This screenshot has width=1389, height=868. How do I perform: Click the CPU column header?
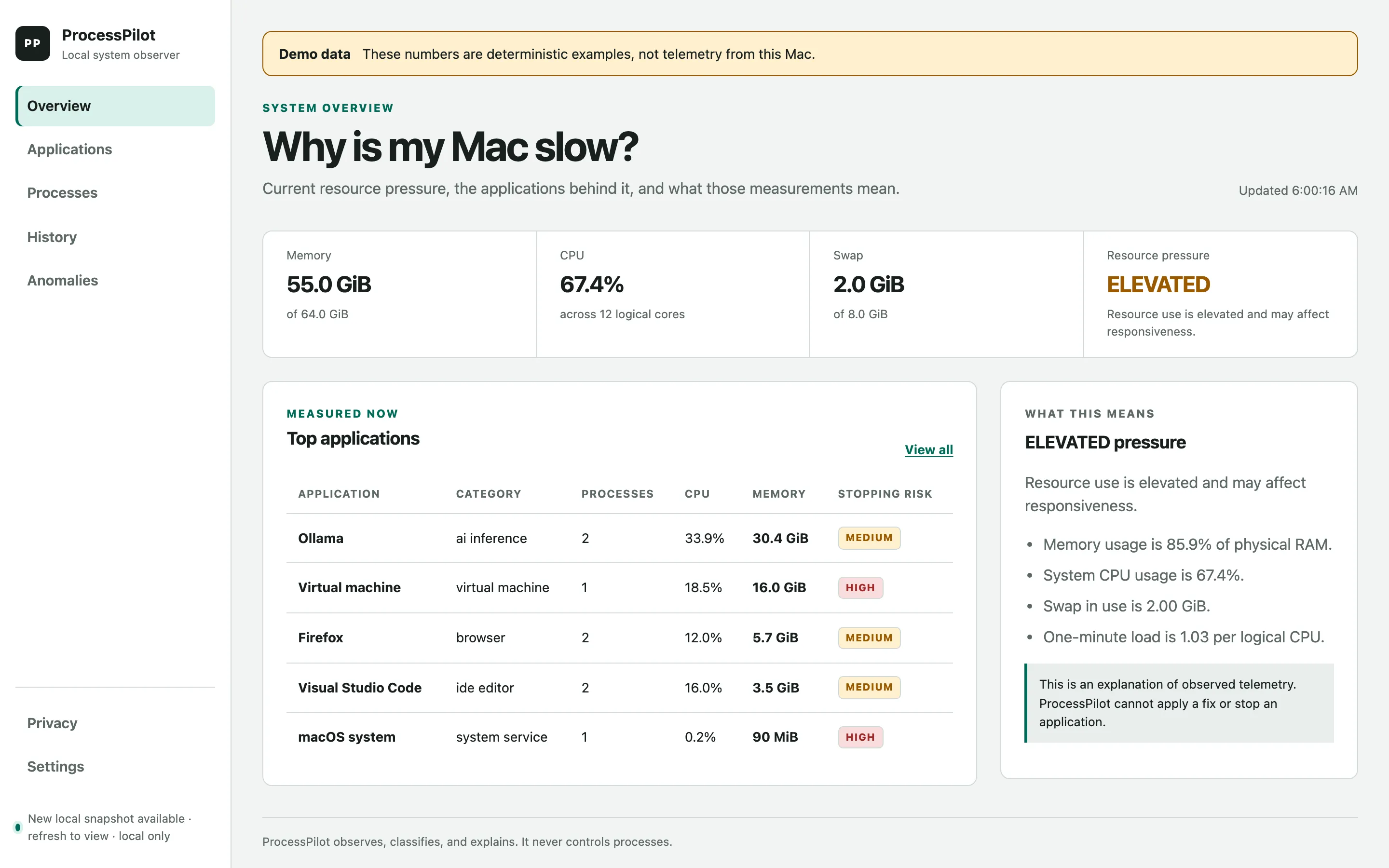click(x=697, y=494)
